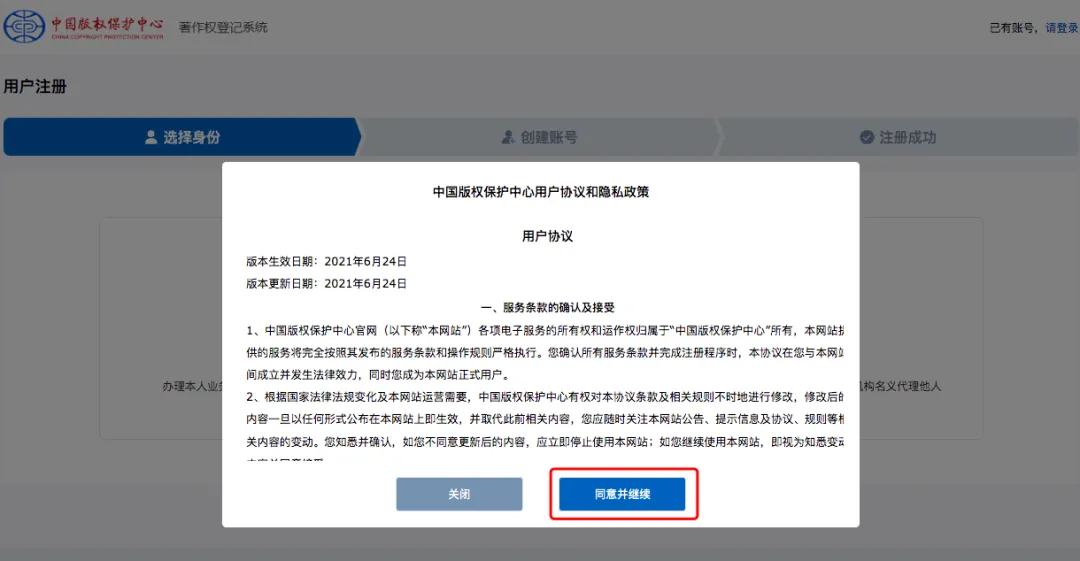Click the 关闭 button in dialog
The height and width of the screenshot is (561, 1080).
(x=459, y=494)
